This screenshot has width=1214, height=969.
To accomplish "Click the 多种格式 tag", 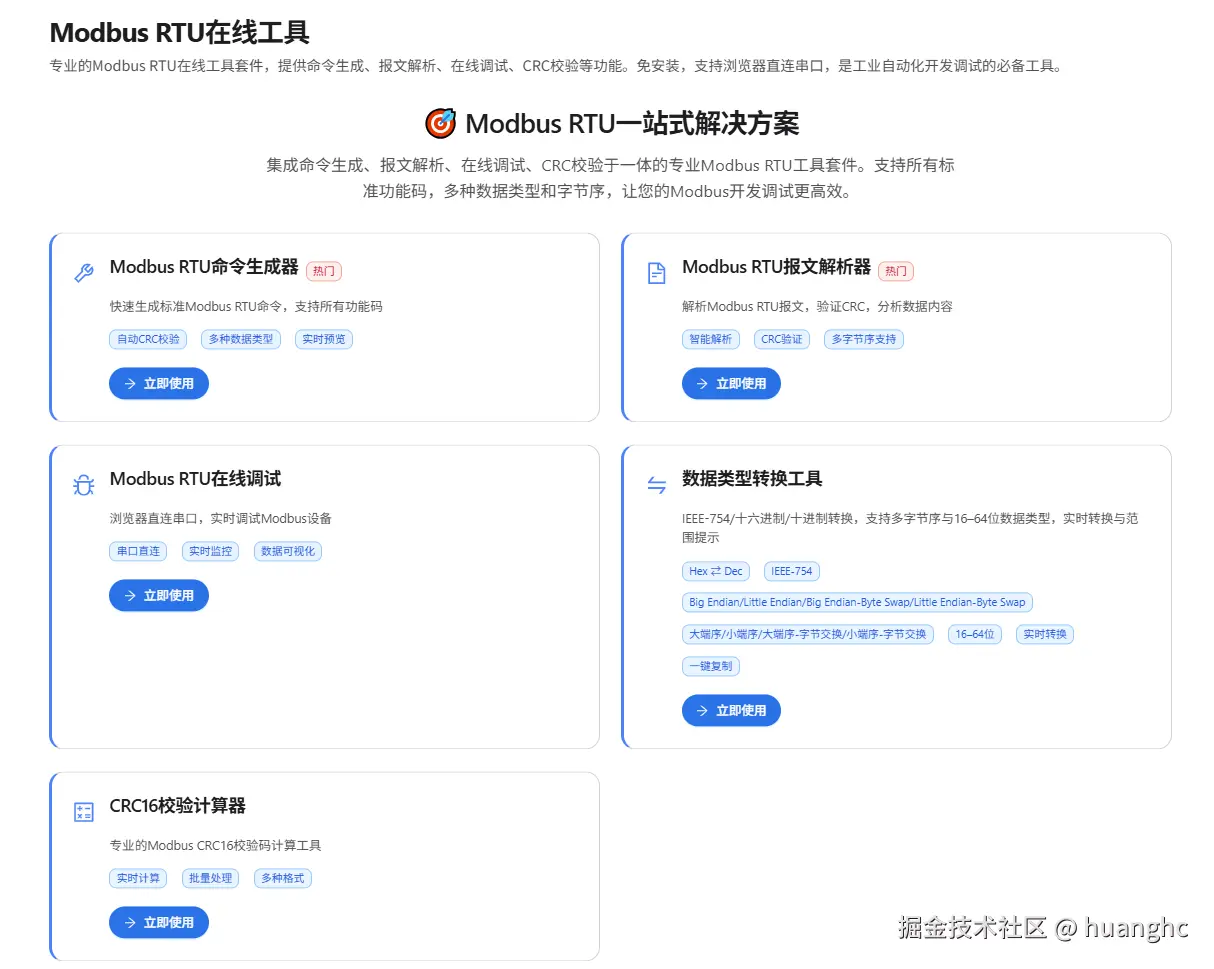I will [x=283, y=878].
